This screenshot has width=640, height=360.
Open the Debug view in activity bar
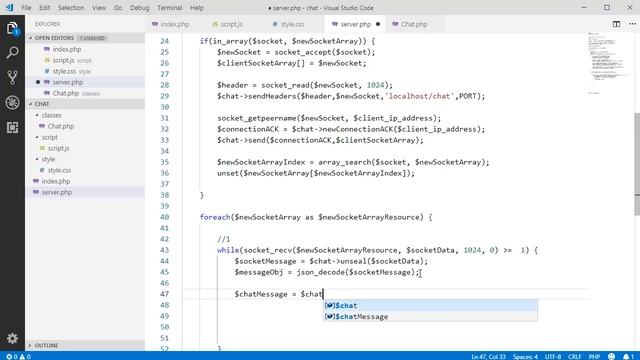click(x=12, y=102)
